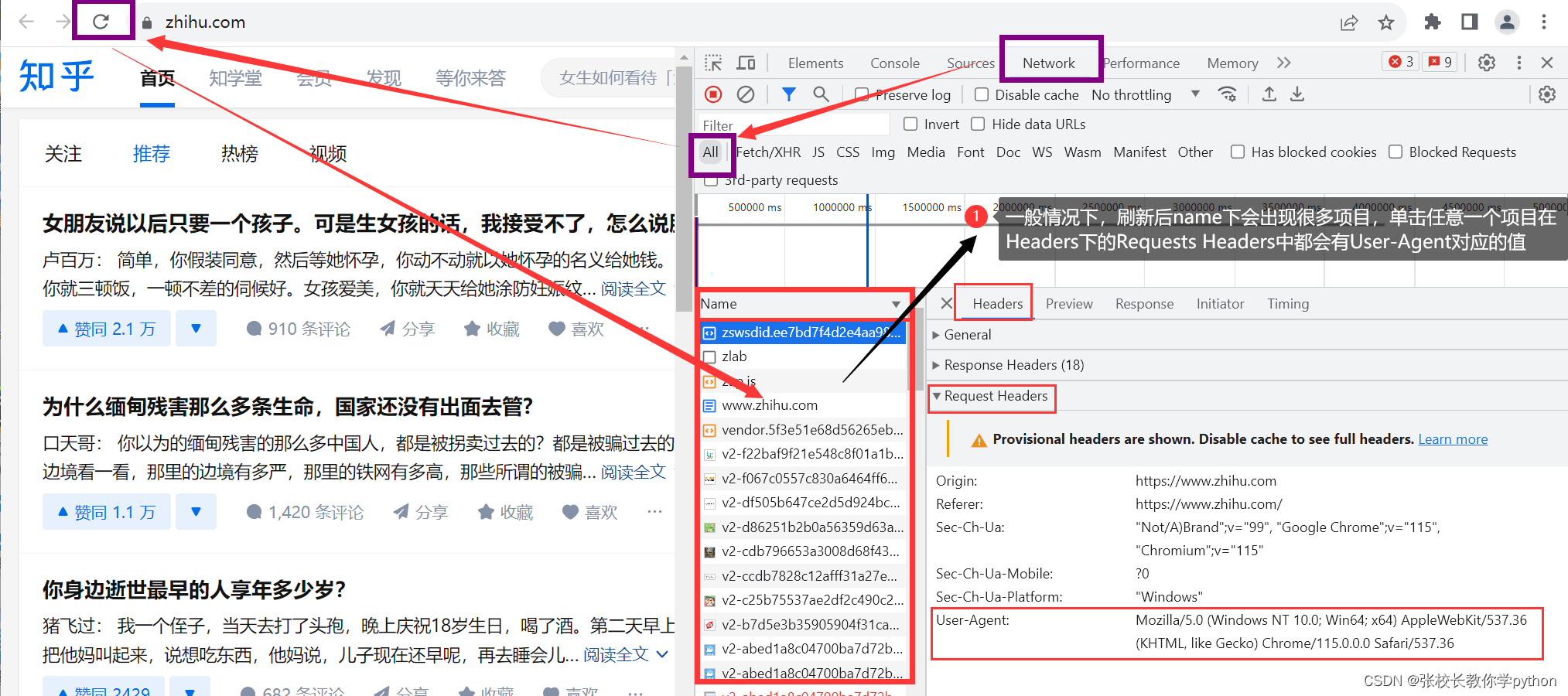The height and width of the screenshot is (696, 1568).
Task: Open downvote arrow beside 赞同 2.1 万
Action: pos(196,329)
